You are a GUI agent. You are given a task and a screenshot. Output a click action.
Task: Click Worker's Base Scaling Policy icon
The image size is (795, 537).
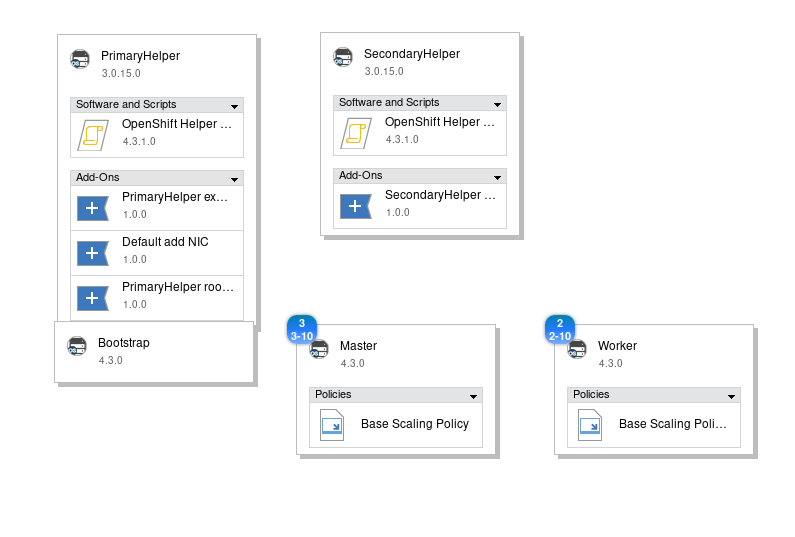coord(590,425)
